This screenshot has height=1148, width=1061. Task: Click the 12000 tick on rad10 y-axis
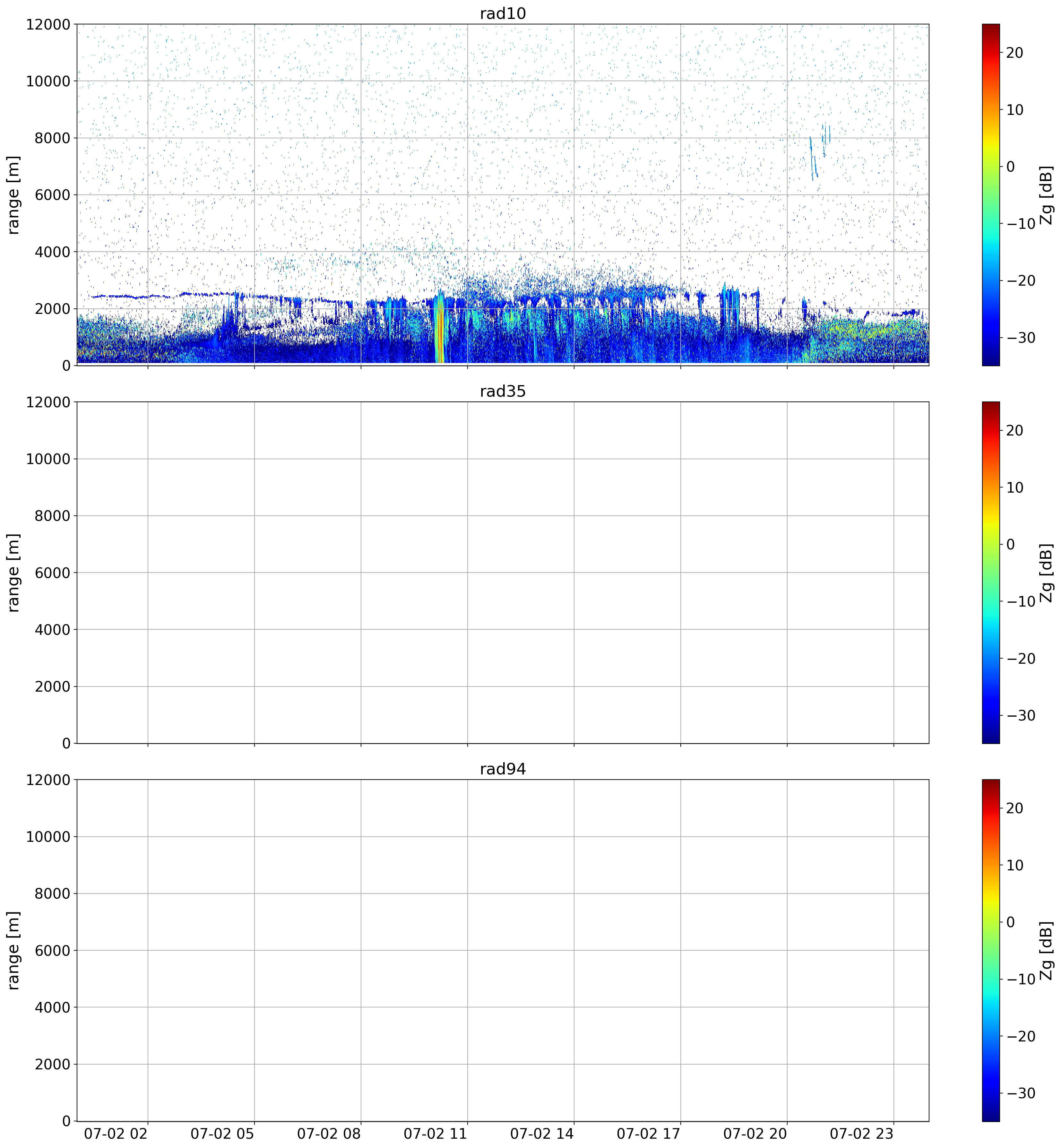tap(48, 25)
